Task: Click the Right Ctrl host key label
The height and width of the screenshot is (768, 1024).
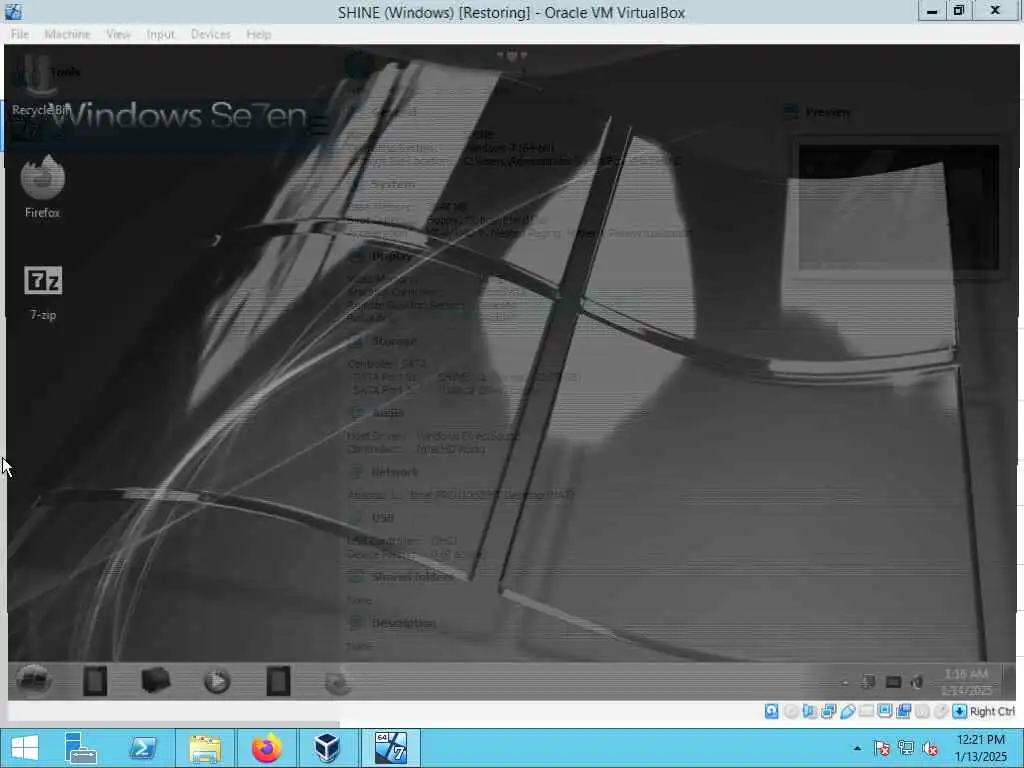Action: (993, 711)
